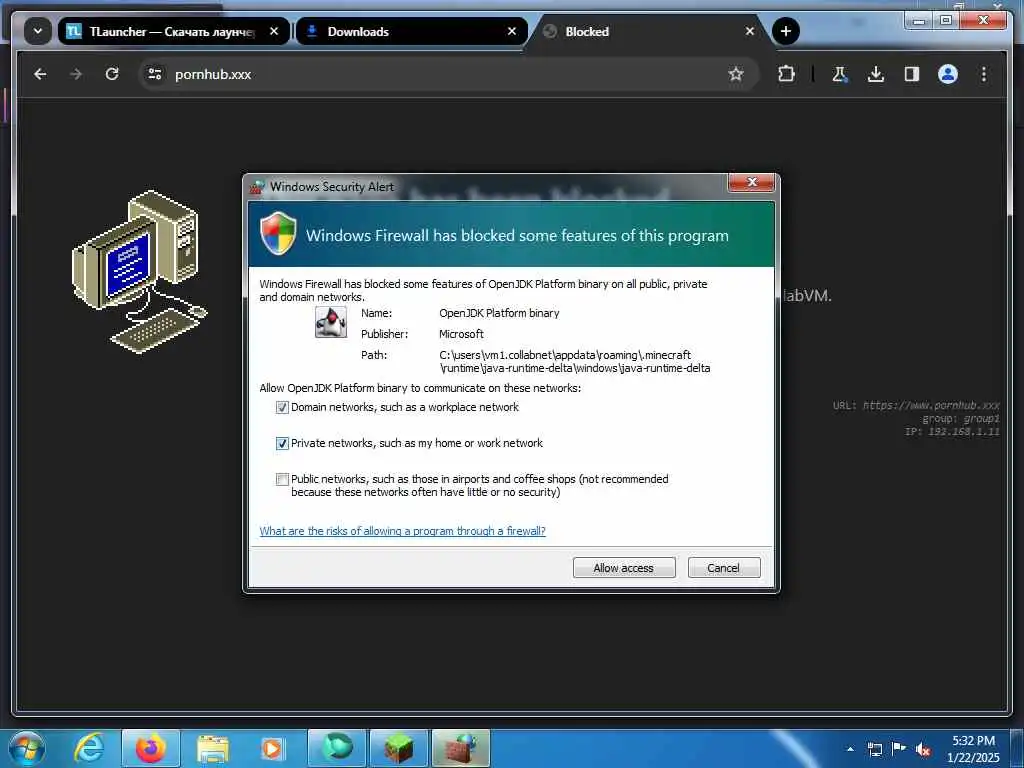1024x768 pixels.
Task: Click the retro computer image on blocked page
Action: 139,271
